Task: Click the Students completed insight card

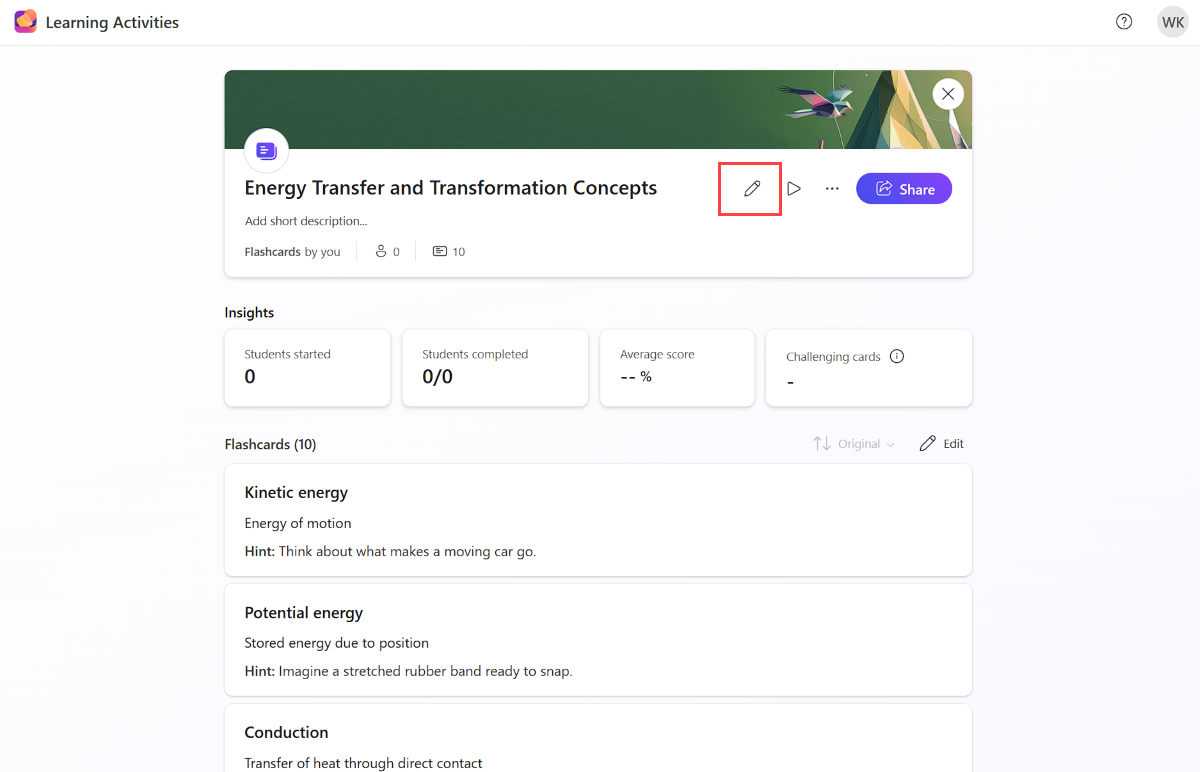Action: pos(495,368)
